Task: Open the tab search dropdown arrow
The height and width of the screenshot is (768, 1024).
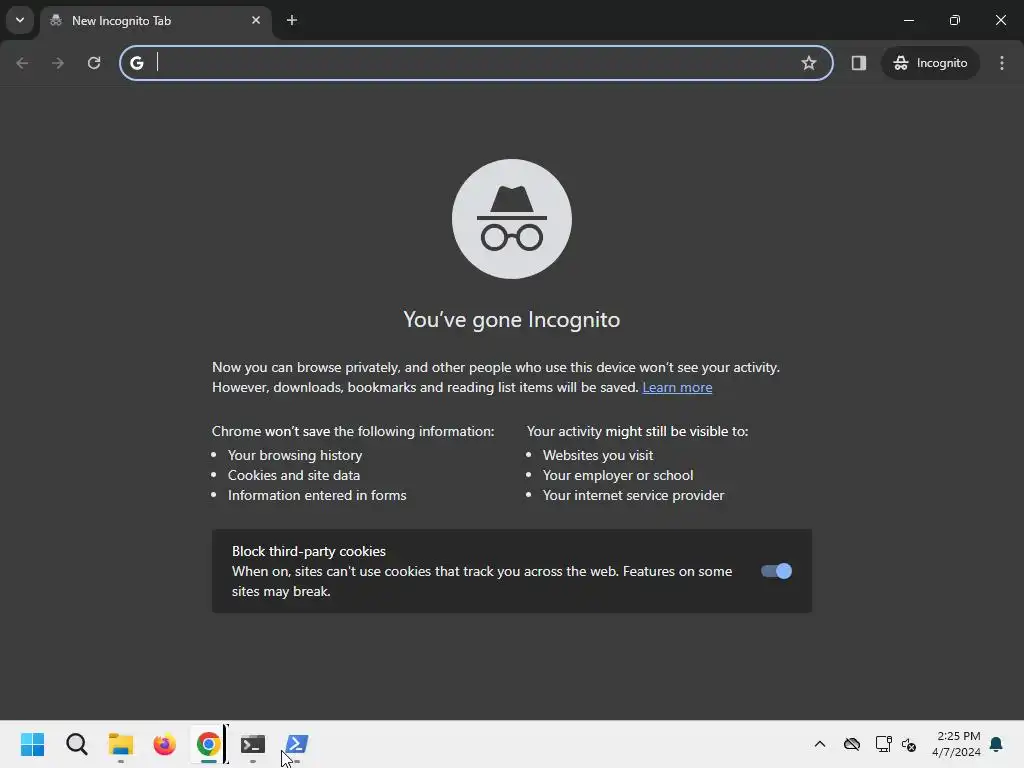Action: [20, 20]
